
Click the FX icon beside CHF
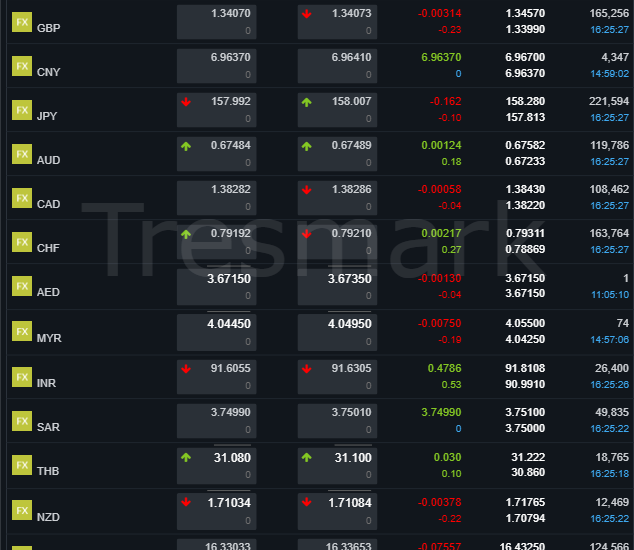[22, 243]
